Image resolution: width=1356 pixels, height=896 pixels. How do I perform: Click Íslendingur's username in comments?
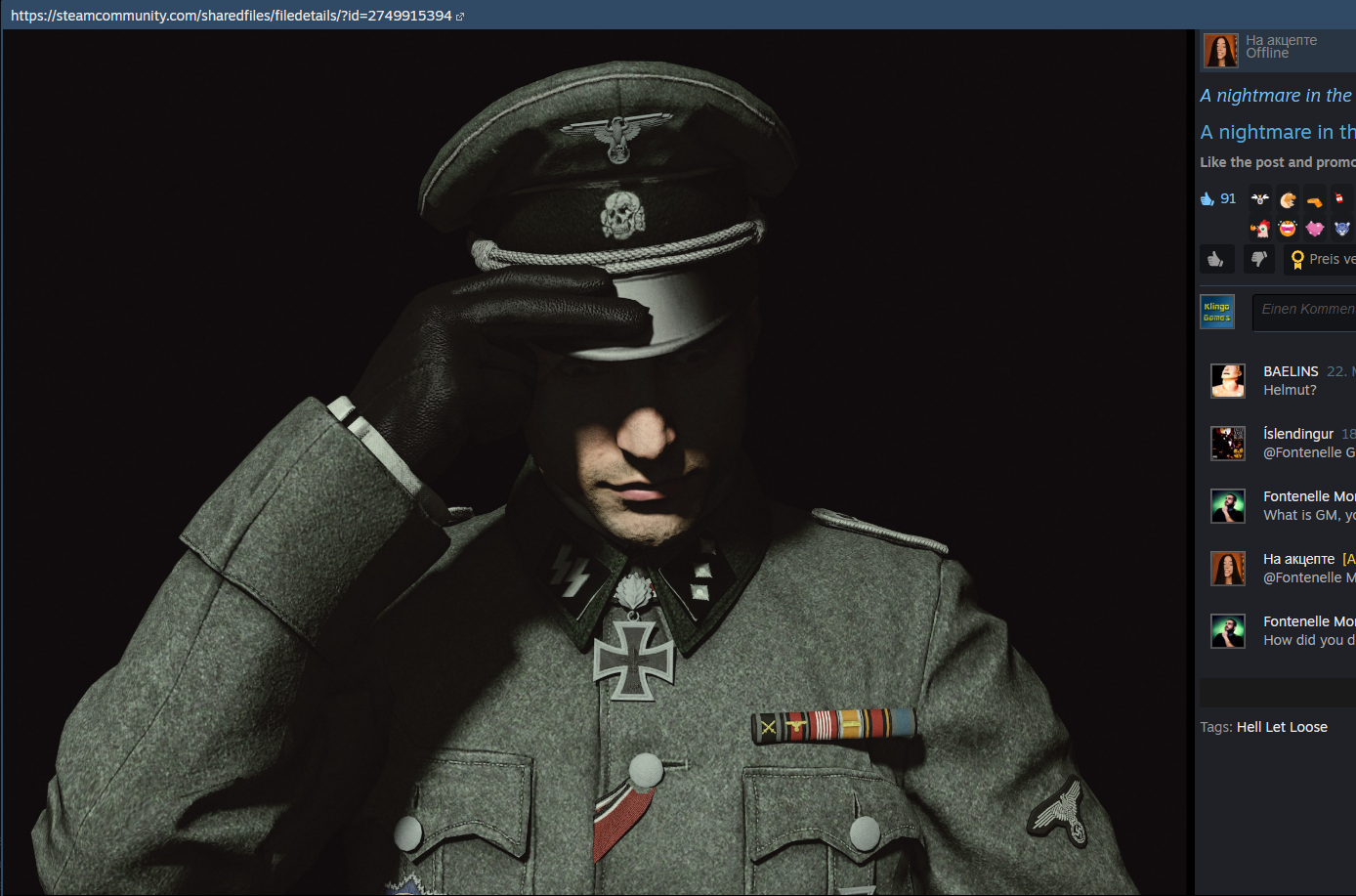pyautogui.click(x=1298, y=434)
